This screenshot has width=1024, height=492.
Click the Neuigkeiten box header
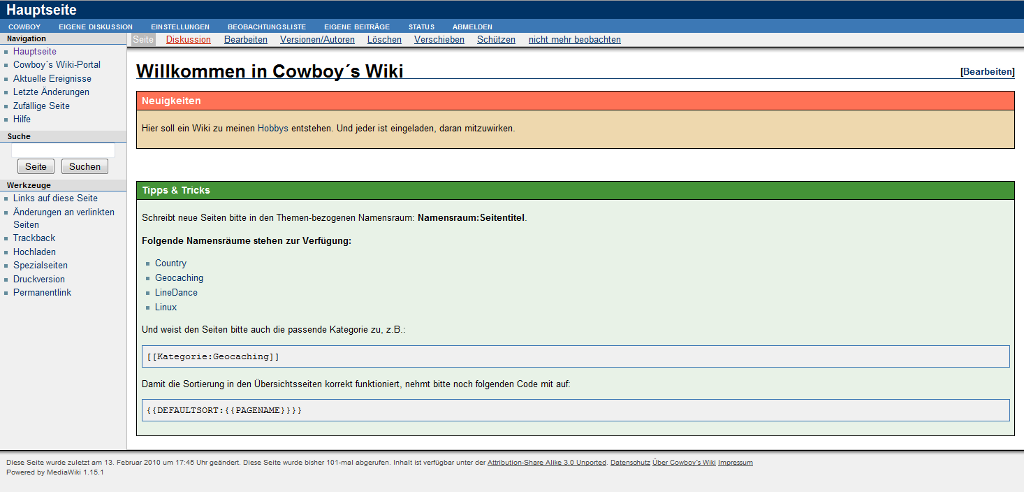[x=575, y=101]
